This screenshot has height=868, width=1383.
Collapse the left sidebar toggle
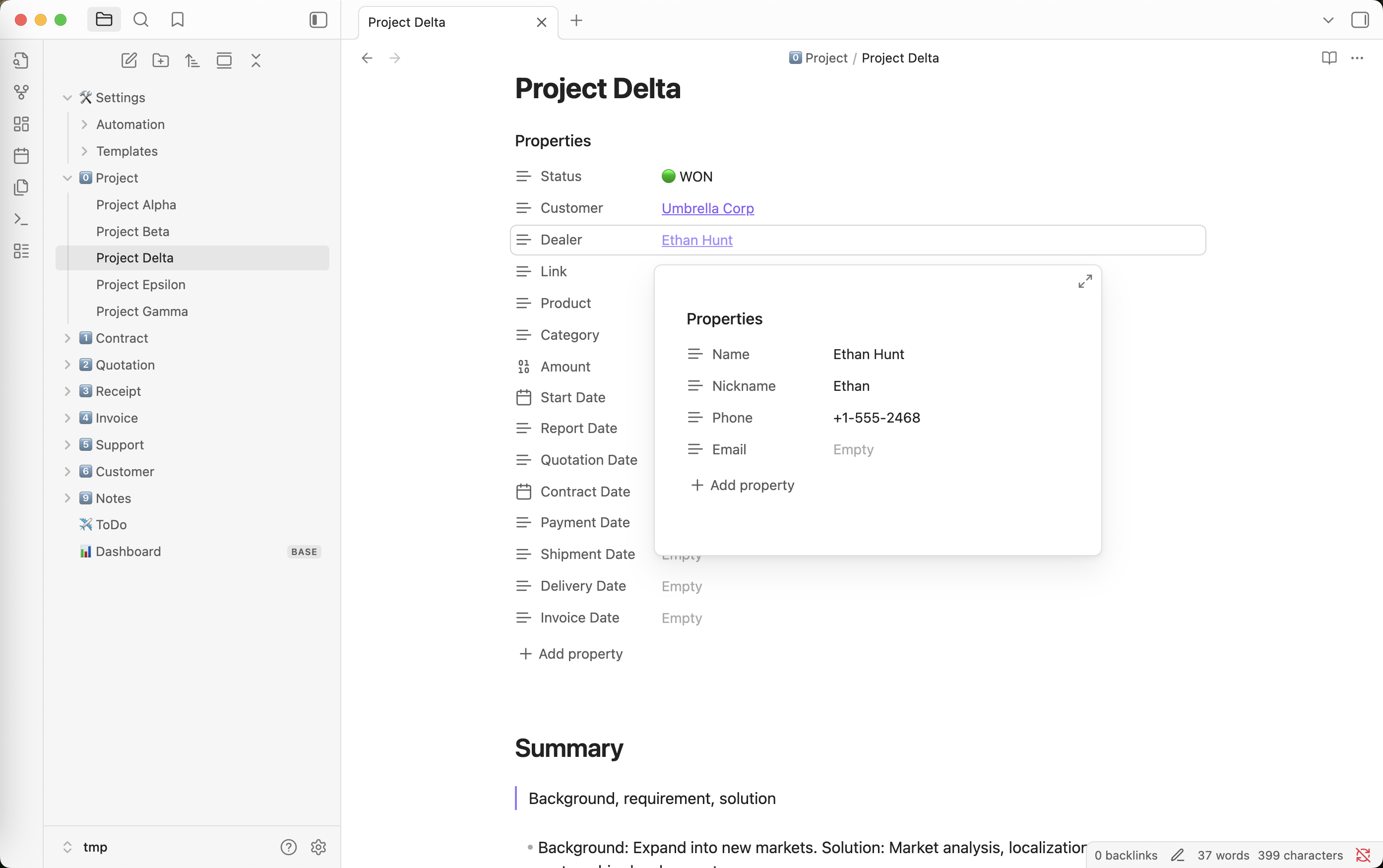318,19
